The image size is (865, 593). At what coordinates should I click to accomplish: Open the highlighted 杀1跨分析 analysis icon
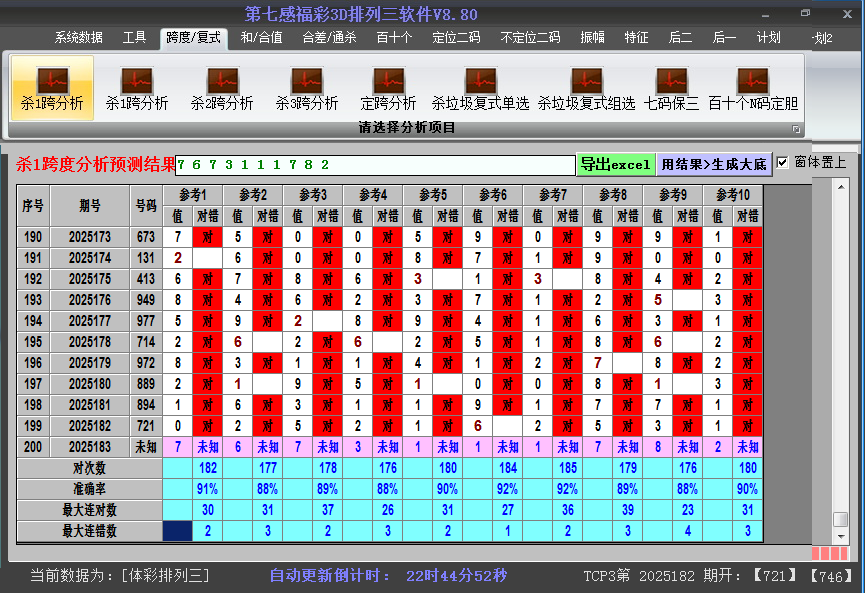52,88
